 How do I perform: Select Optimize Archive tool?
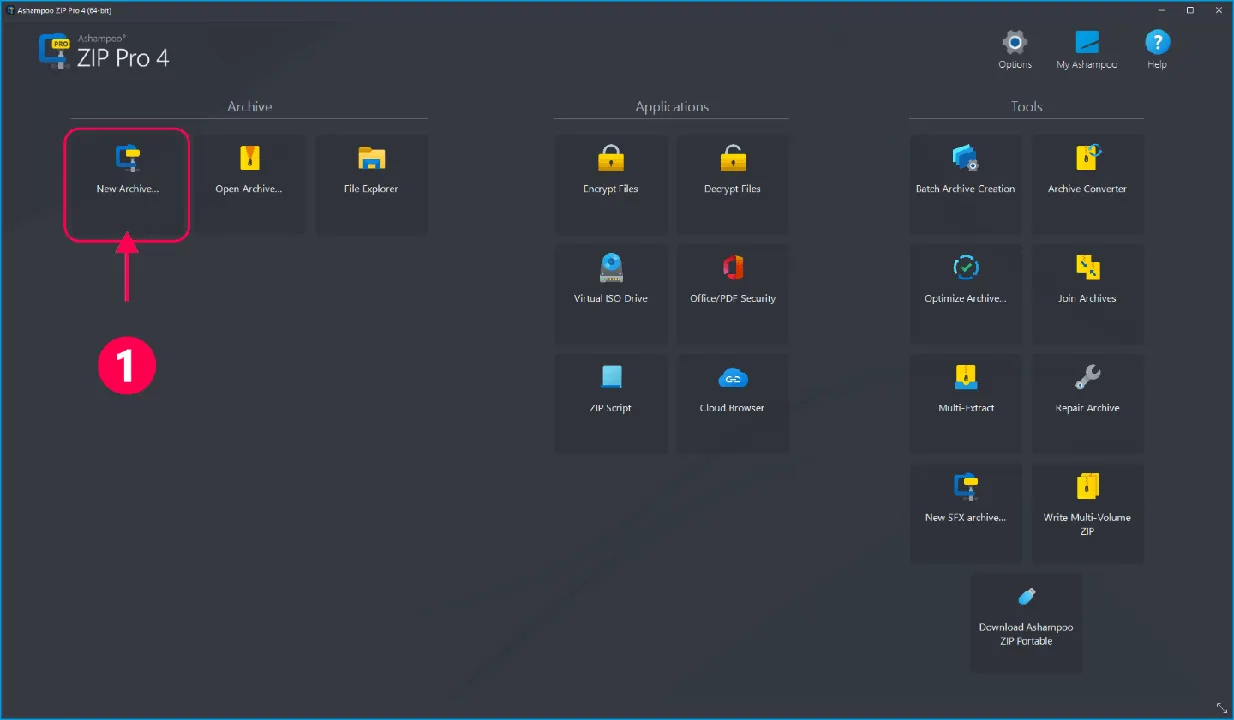(966, 295)
